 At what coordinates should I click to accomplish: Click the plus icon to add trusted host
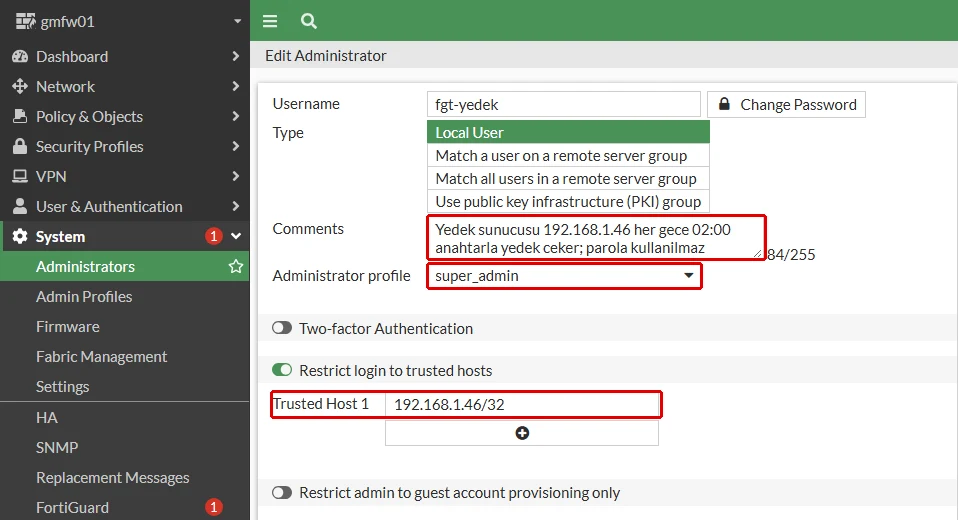522,433
